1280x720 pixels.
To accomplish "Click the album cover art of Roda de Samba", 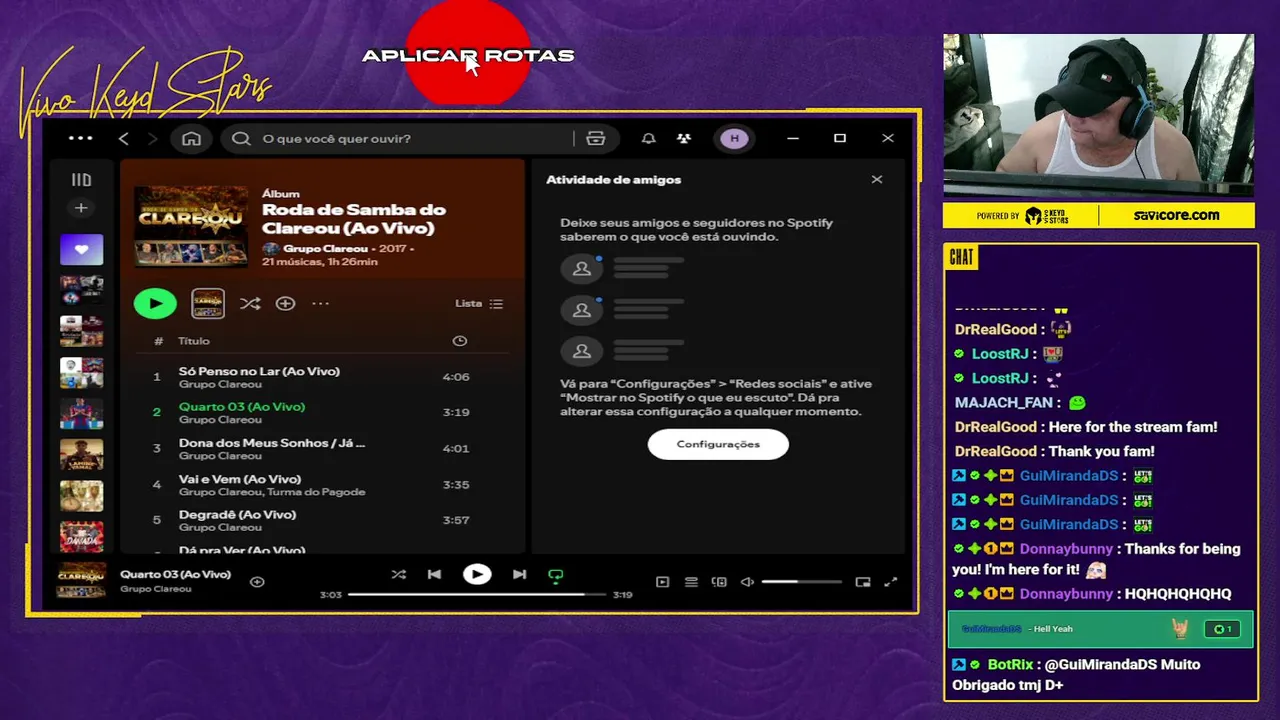I will click(x=191, y=226).
